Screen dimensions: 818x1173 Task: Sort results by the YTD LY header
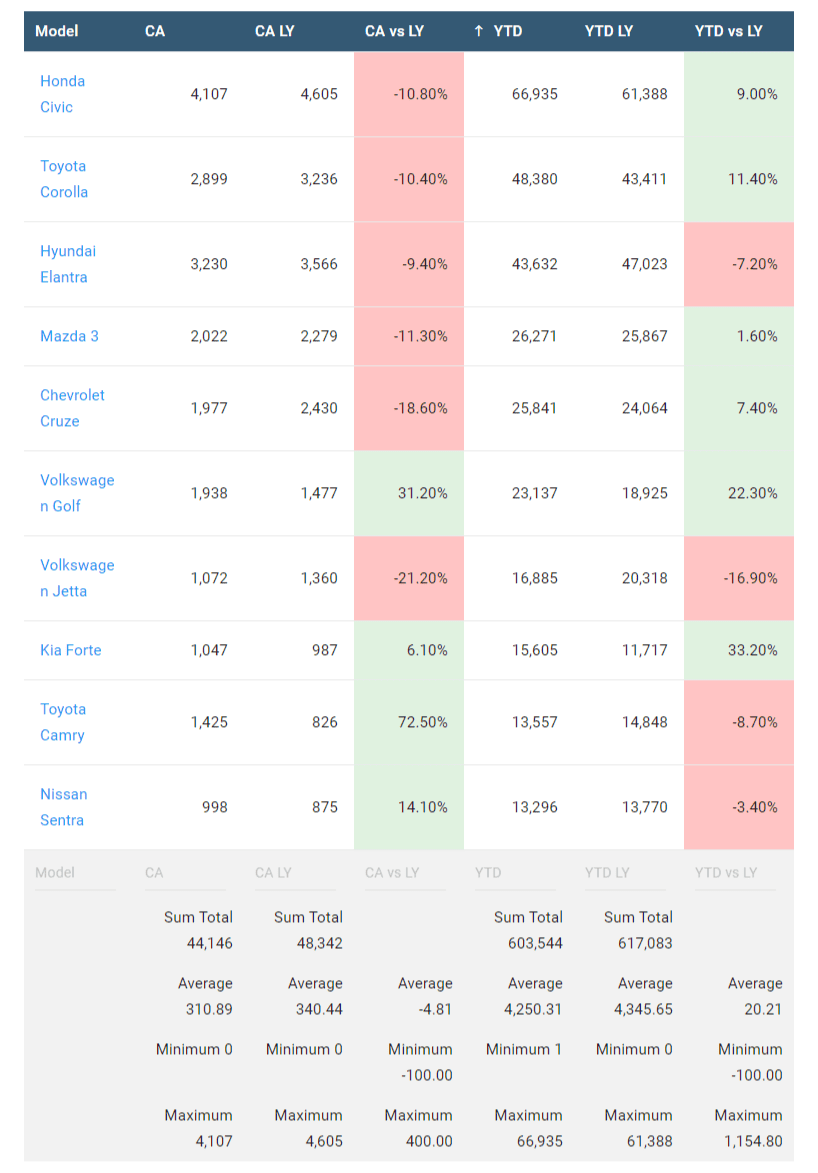click(608, 31)
